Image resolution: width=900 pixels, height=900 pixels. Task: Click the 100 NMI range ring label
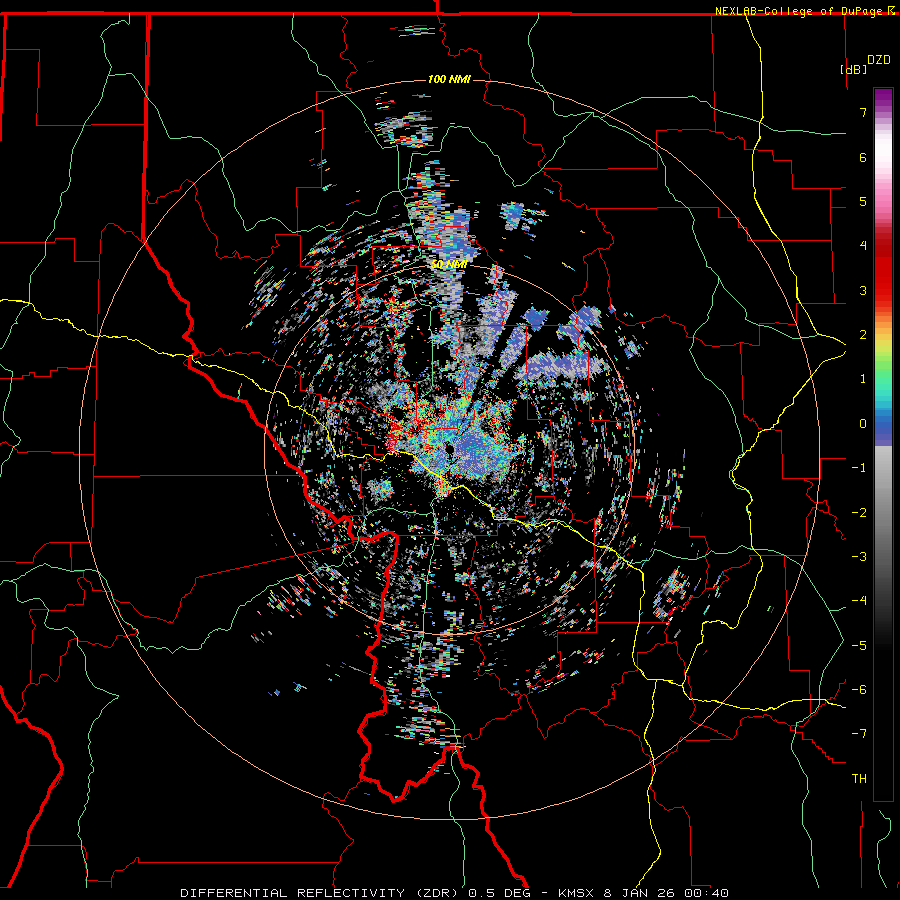pos(449,79)
